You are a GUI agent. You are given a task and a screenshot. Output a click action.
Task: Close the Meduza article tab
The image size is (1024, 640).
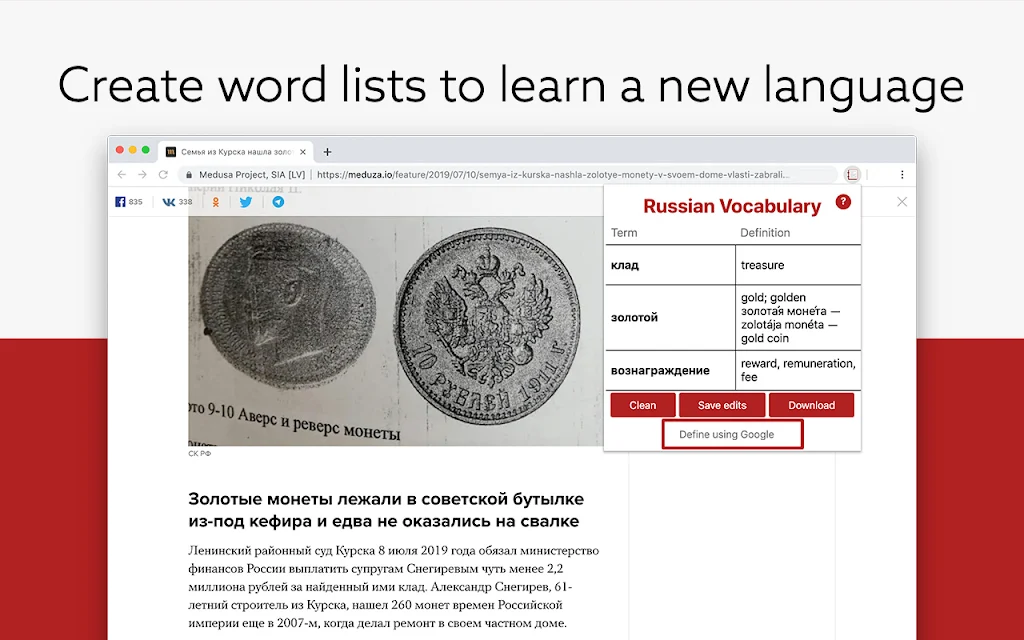(x=302, y=152)
